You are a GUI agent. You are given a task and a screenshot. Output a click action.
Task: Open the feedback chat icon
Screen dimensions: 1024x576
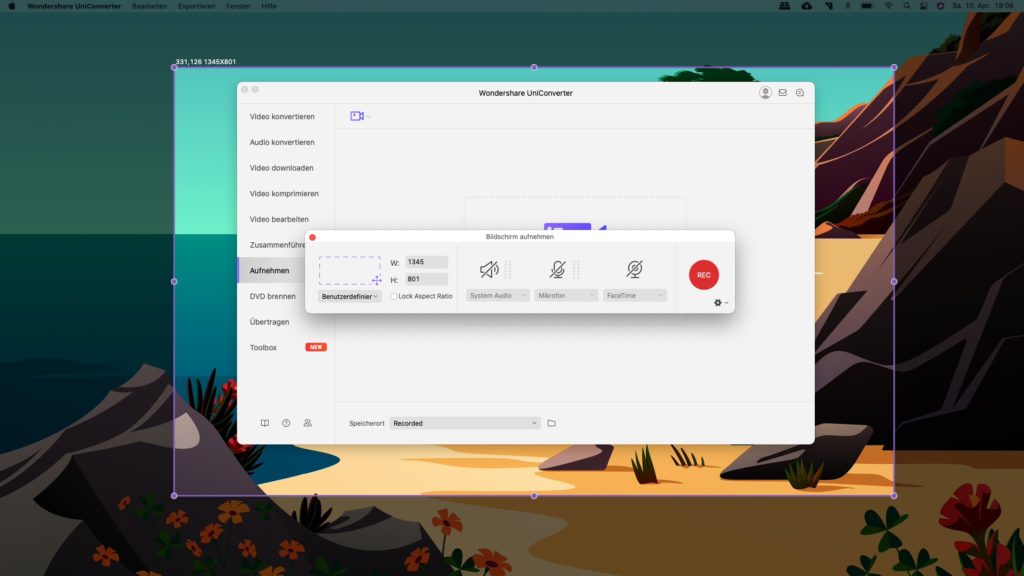pyautogui.click(x=800, y=93)
